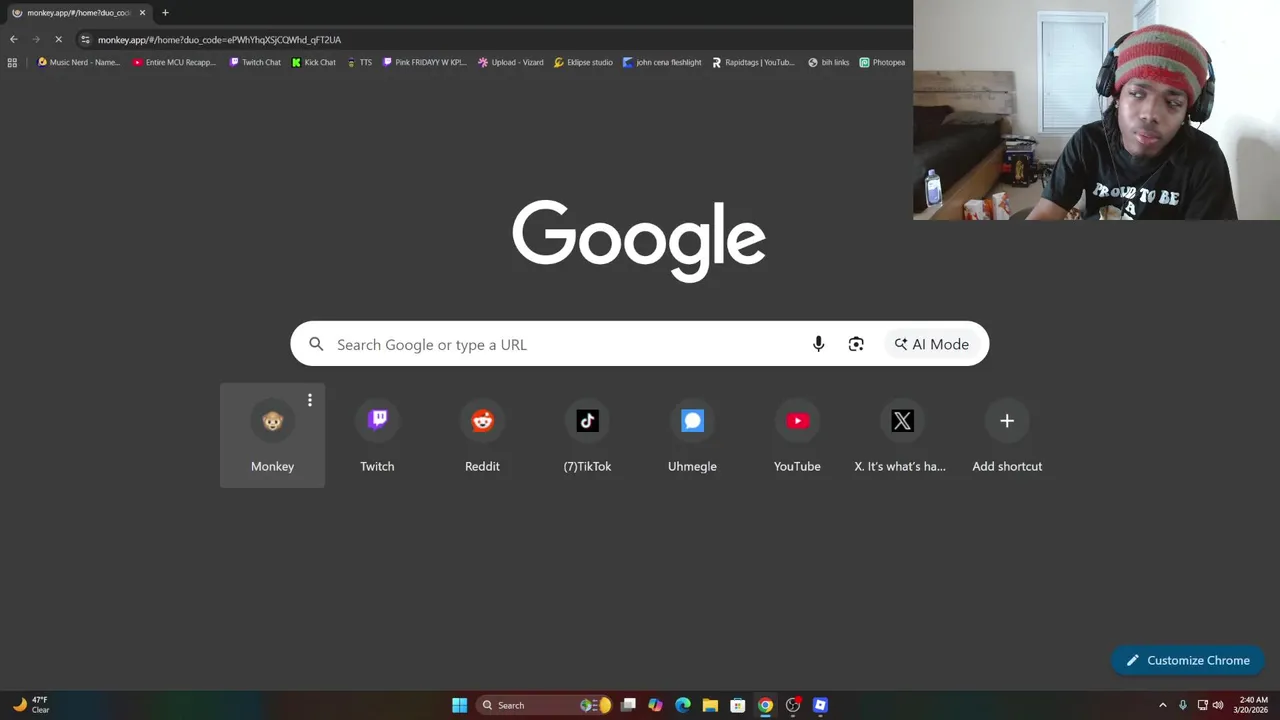Open the Windows Start menu
1280x720 pixels.
point(459,705)
